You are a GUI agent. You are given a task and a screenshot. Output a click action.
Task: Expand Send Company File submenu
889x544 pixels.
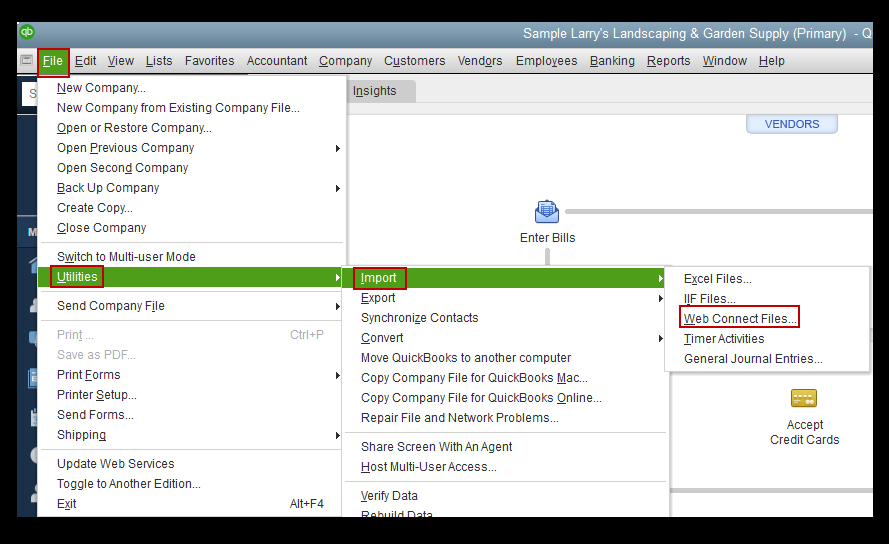pyautogui.click(x=192, y=306)
